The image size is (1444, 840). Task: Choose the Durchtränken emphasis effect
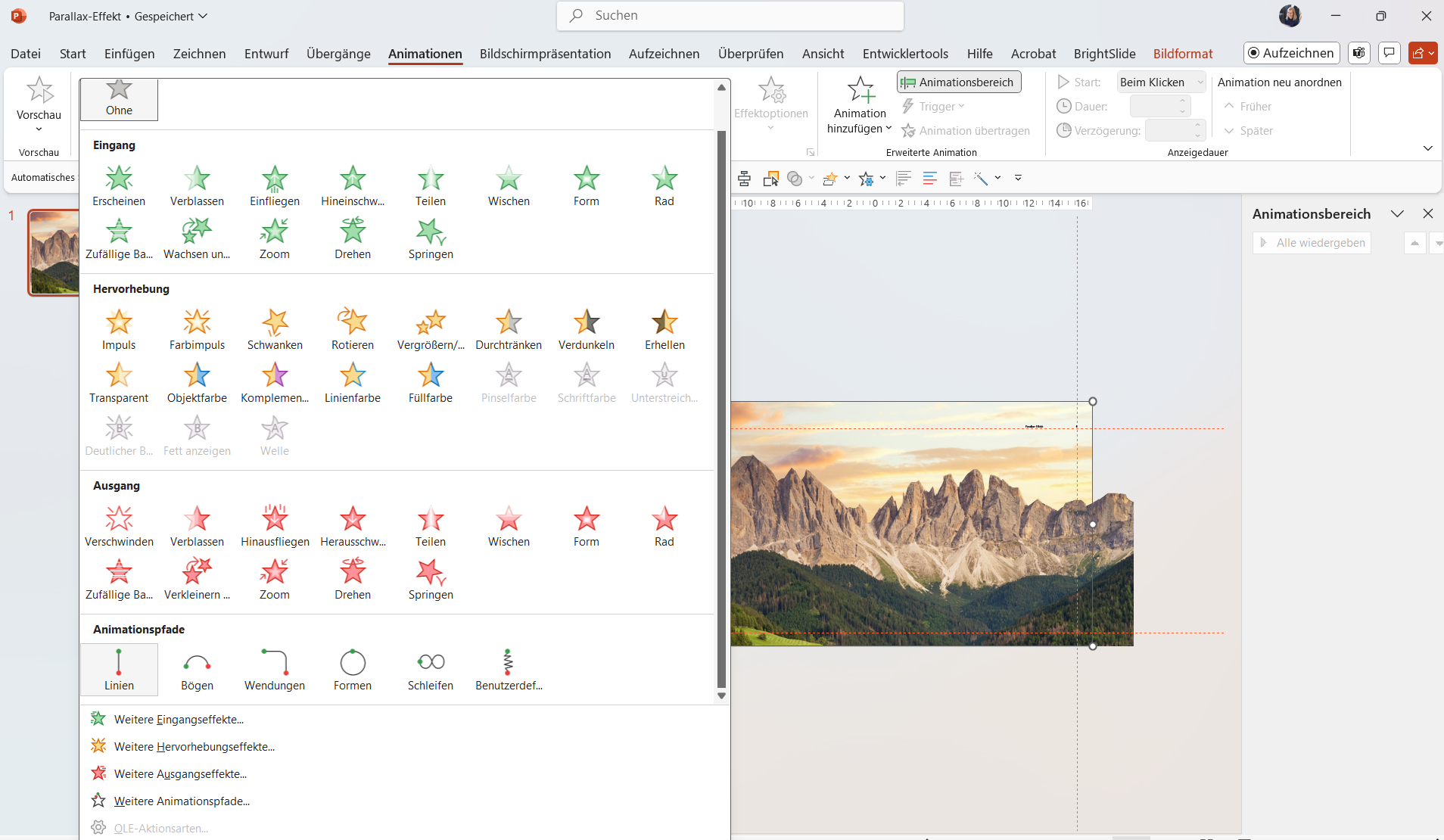[x=509, y=329]
